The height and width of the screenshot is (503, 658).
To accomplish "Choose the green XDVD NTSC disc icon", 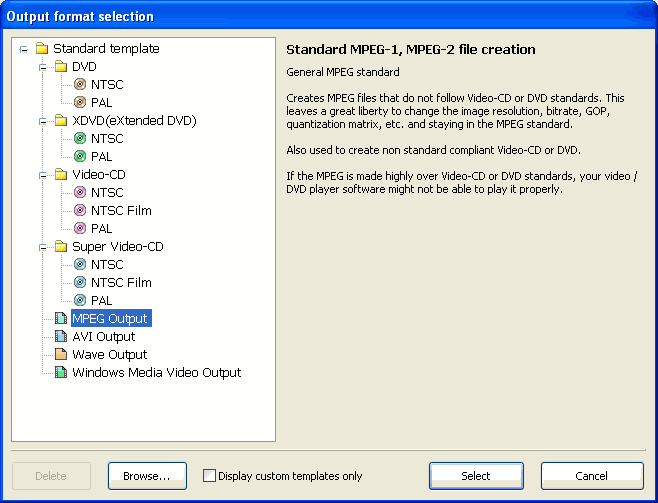I will click(x=80, y=138).
